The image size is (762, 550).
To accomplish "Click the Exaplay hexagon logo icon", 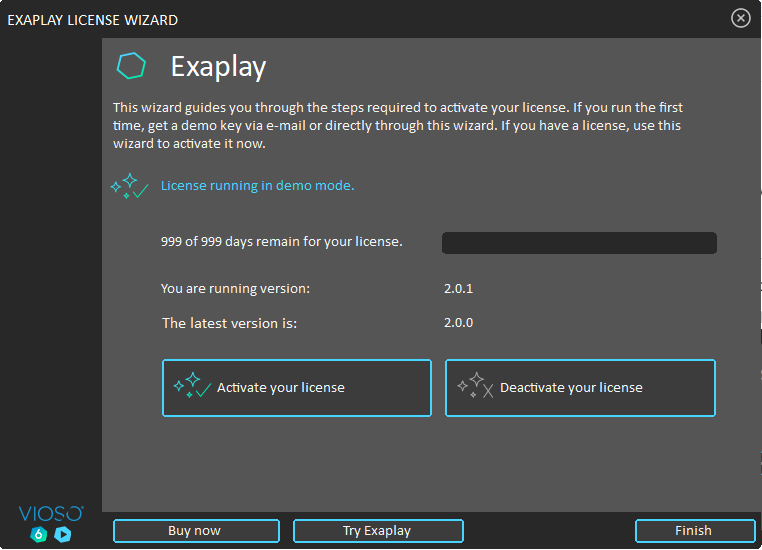I will click(x=131, y=66).
